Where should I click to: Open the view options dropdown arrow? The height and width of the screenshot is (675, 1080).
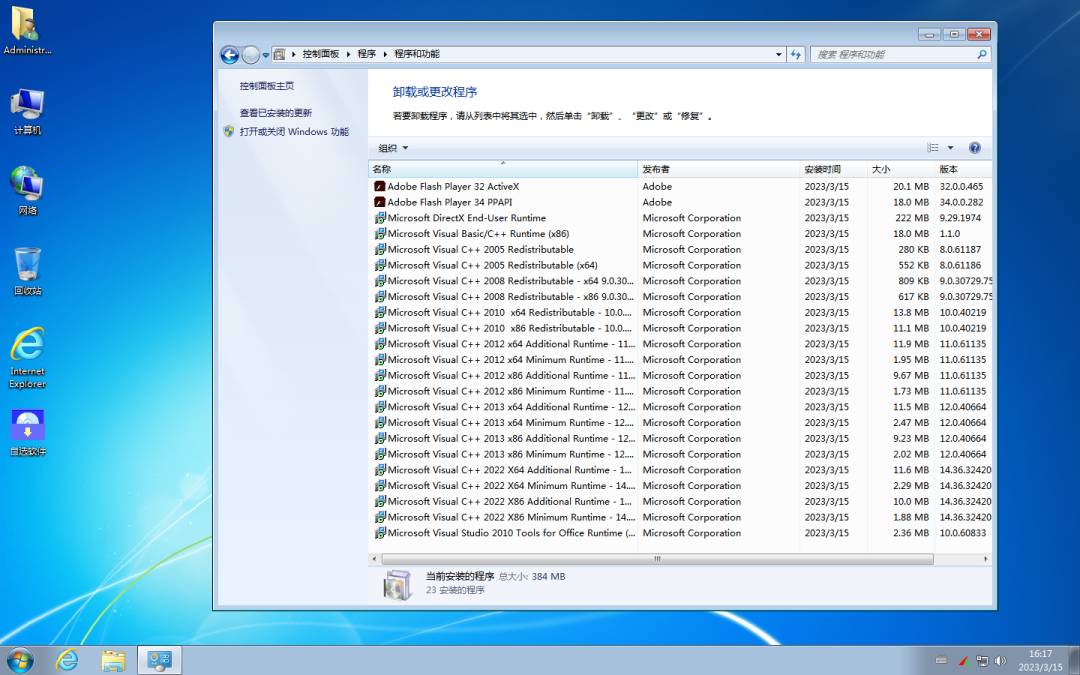[x=951, y=148]
